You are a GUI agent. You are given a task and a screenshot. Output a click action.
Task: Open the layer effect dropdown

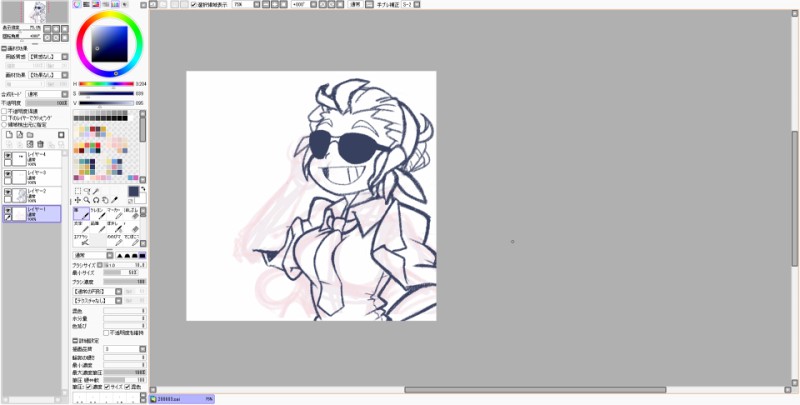click(x=65, y=74)
